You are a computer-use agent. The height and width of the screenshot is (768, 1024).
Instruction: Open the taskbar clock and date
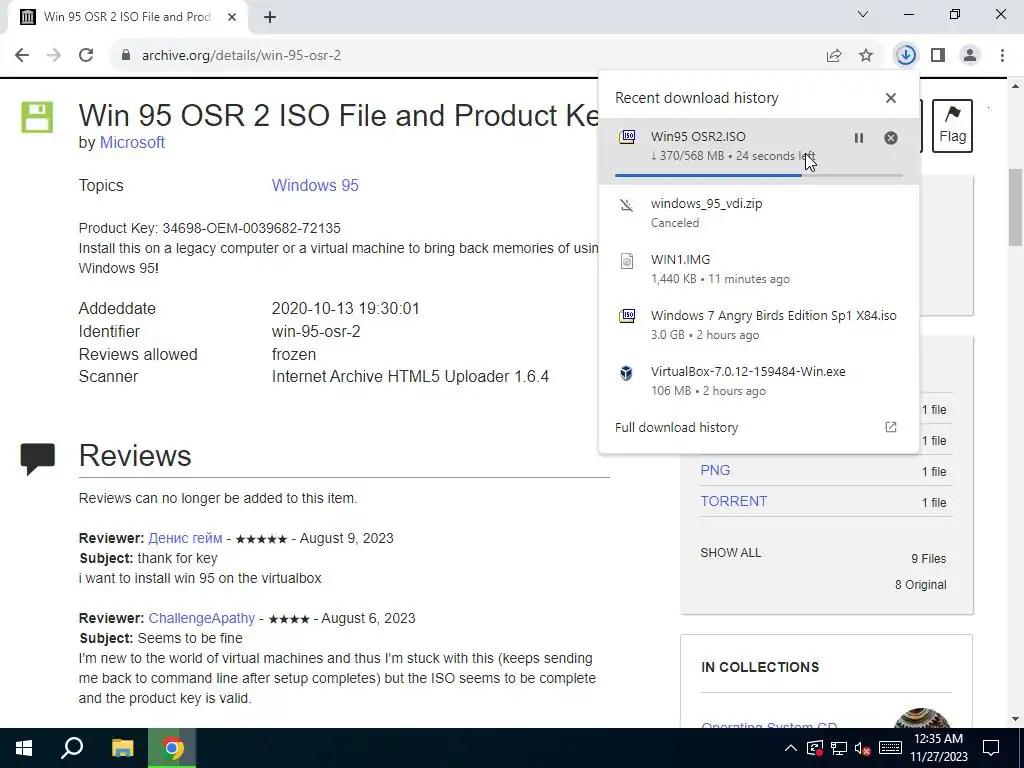(x=938, y=748)
